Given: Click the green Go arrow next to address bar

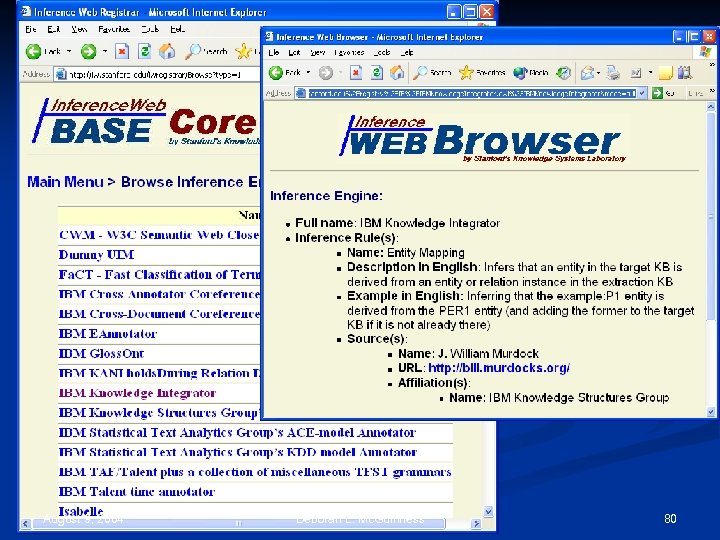Looking at the screenshot, I should 657,93.
